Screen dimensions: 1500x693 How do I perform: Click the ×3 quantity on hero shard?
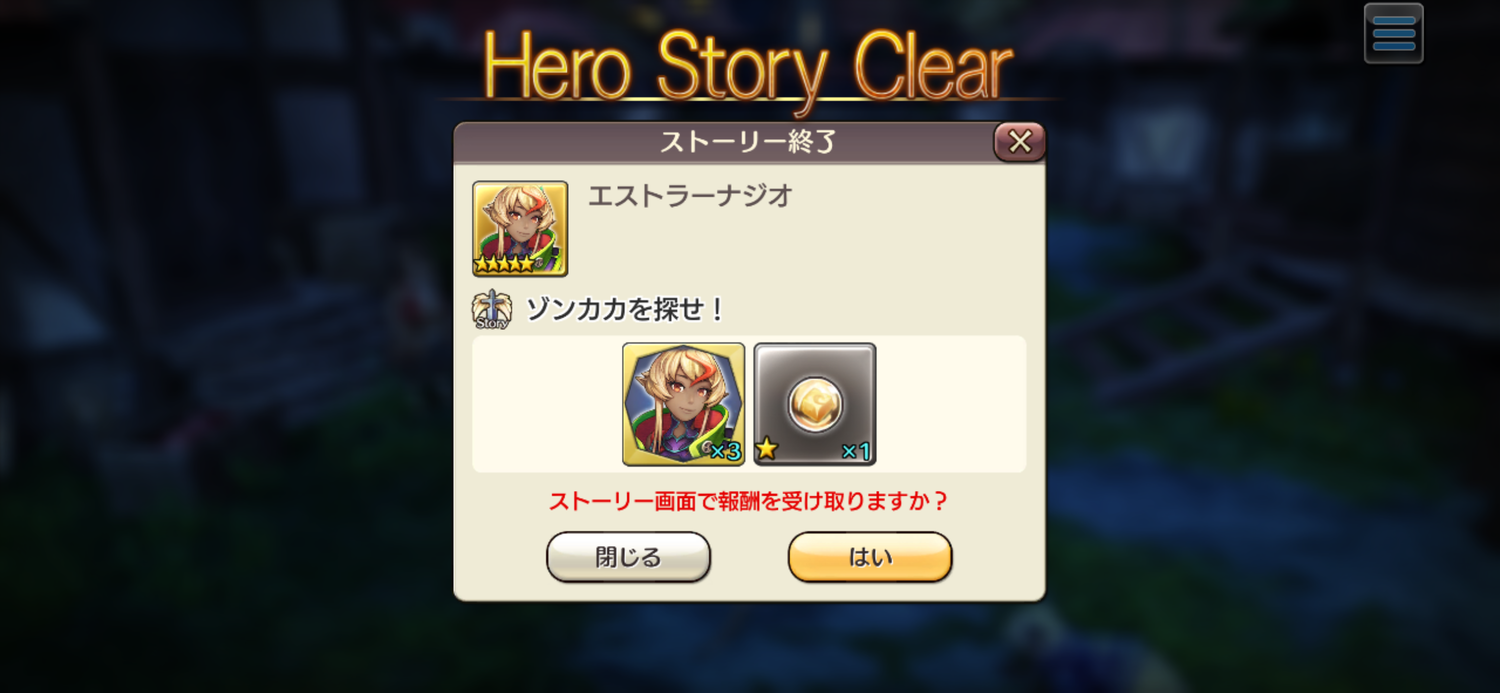point(724,452)
